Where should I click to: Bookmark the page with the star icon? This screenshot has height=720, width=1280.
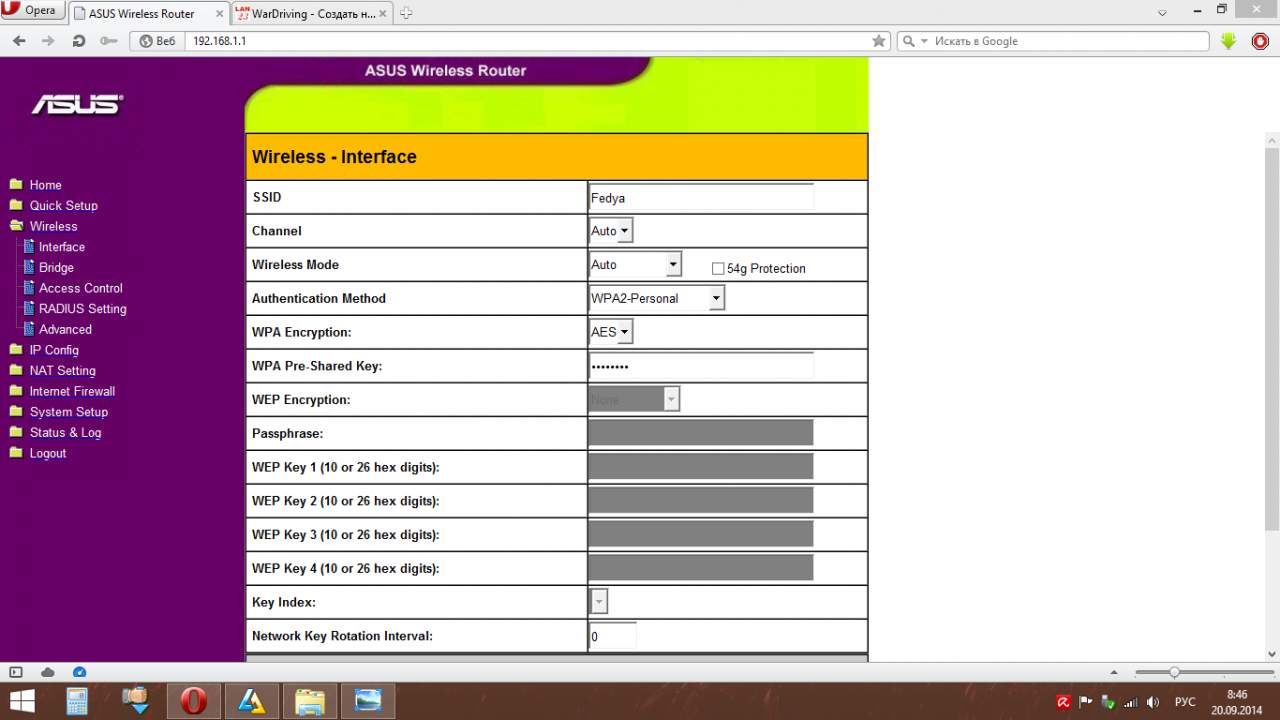879,41
